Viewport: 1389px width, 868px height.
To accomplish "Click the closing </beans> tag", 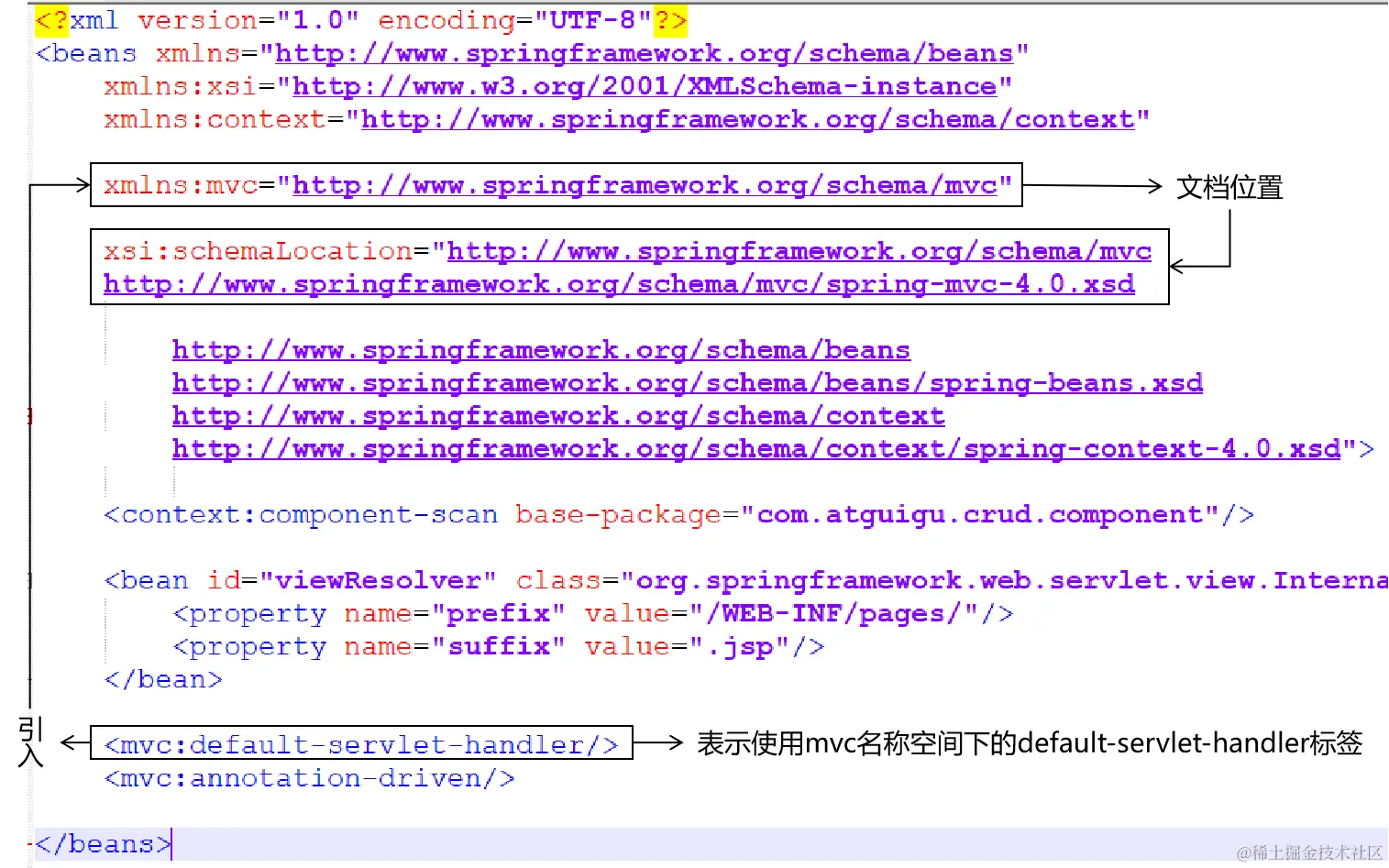I will click(x=103, y=845).
